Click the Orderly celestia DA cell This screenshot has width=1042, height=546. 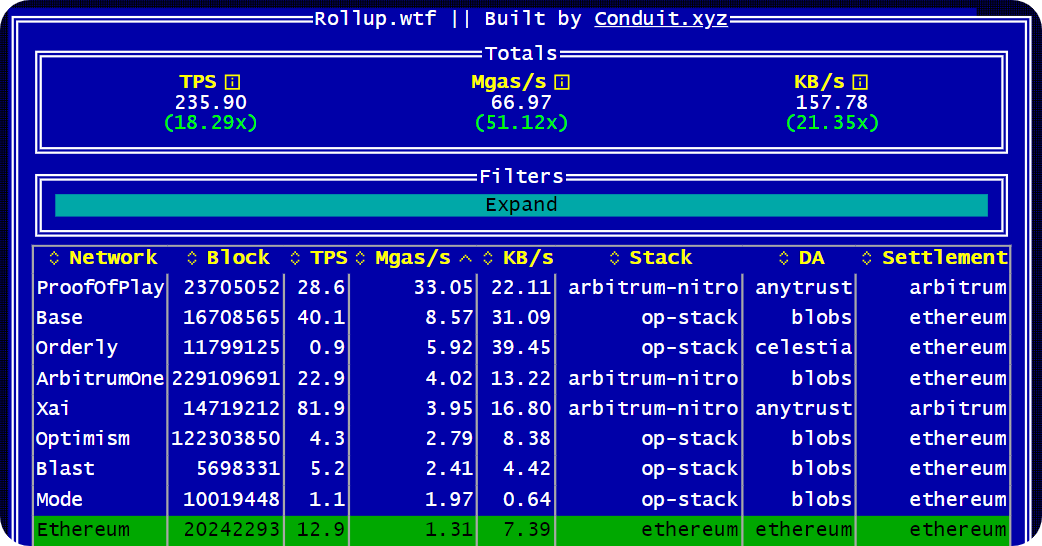(x=804, y=348)
